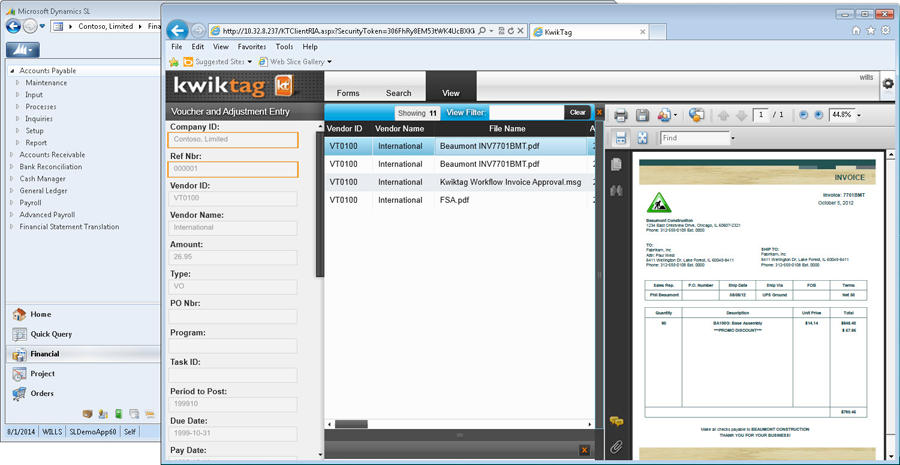
Task: Open Orders module in Dynamics SL
Action: (x=42, y=394)
